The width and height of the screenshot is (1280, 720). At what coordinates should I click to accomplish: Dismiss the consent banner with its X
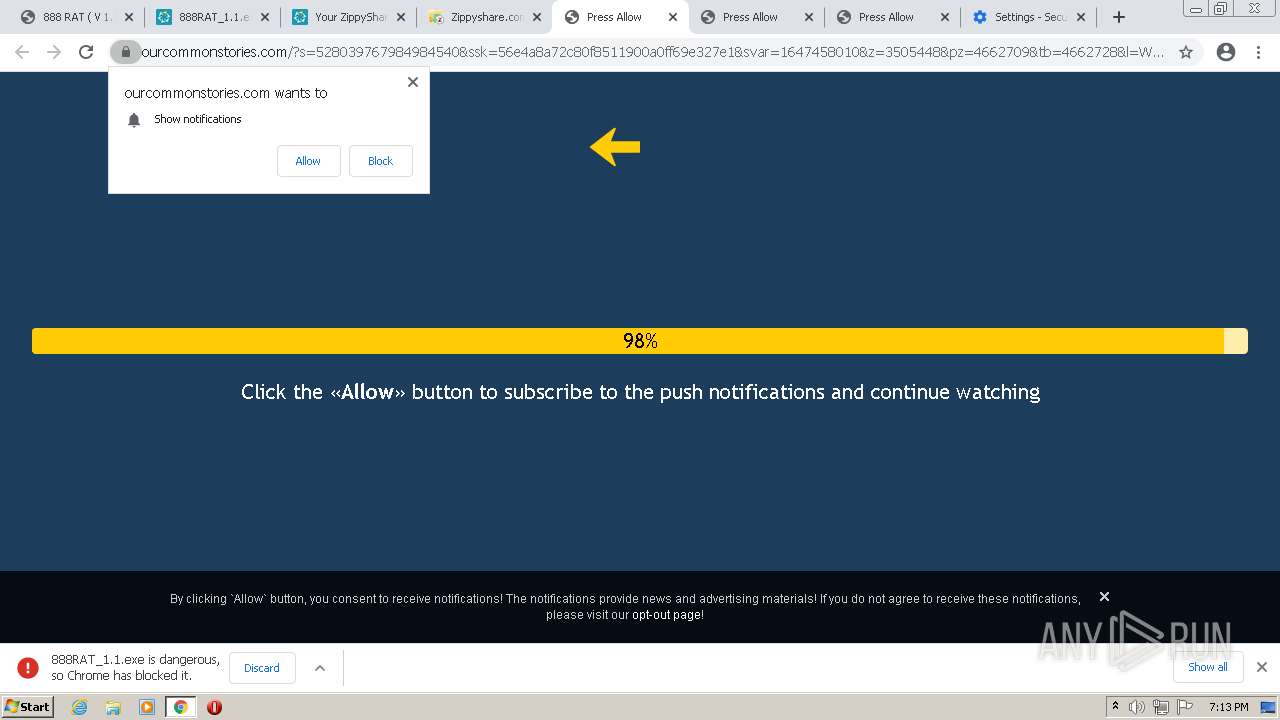point(1104,596)
